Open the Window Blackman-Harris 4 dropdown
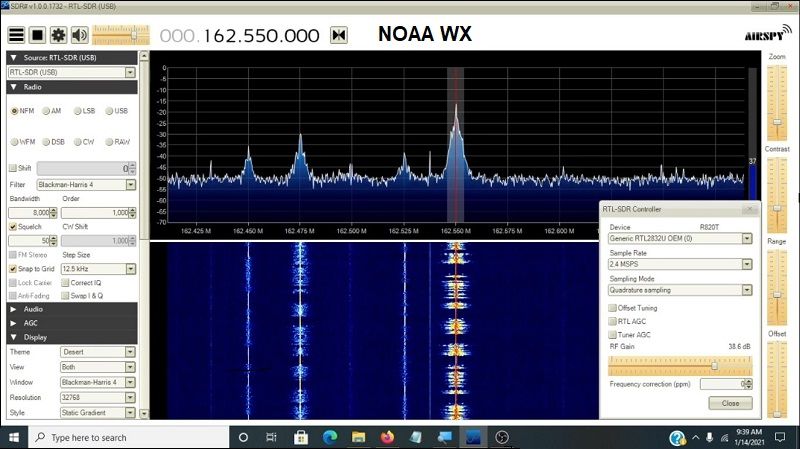The height and width of the screenshot is (449, 800). [x=130, y=382]
